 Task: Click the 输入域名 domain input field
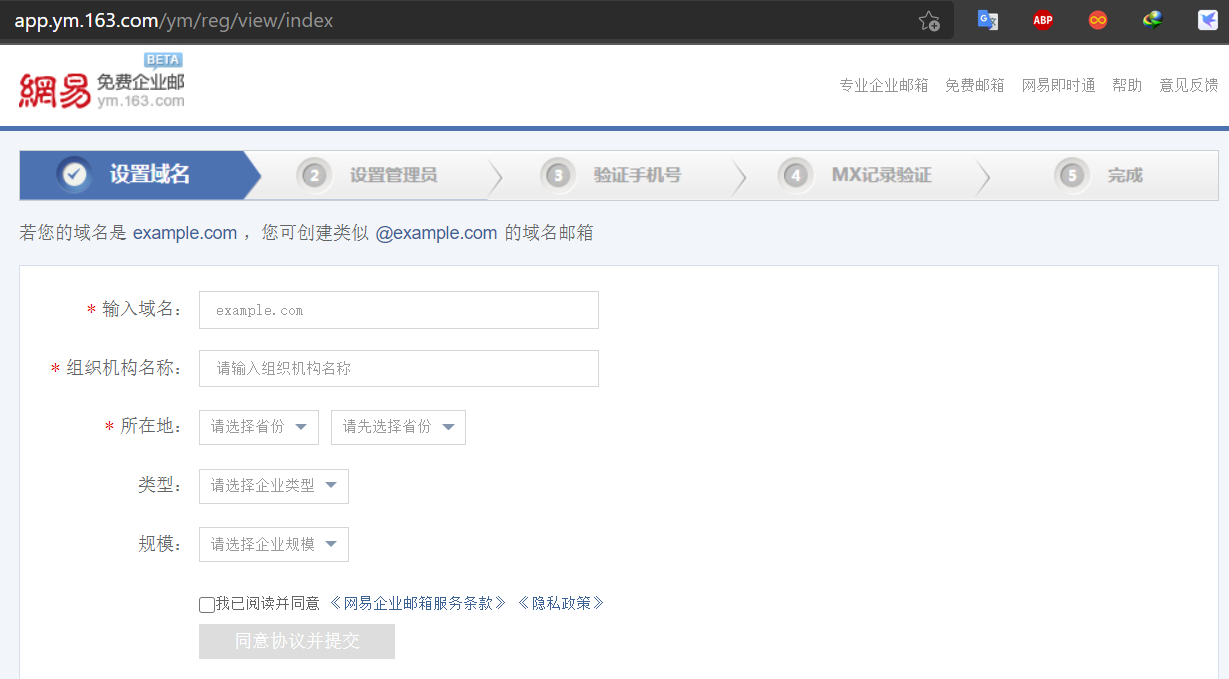click(398, 310)
